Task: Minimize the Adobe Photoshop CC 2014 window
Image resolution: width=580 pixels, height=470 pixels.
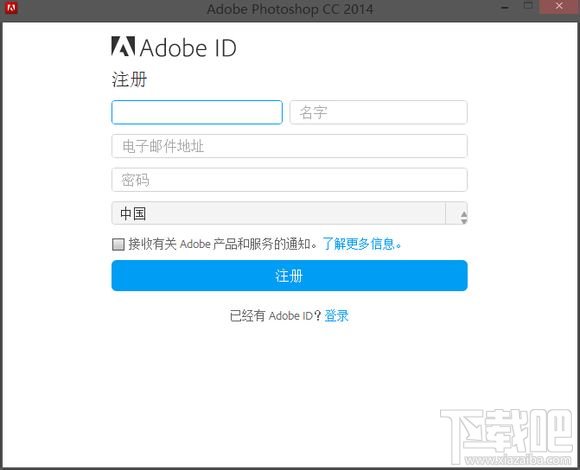Action: (505, 7)
